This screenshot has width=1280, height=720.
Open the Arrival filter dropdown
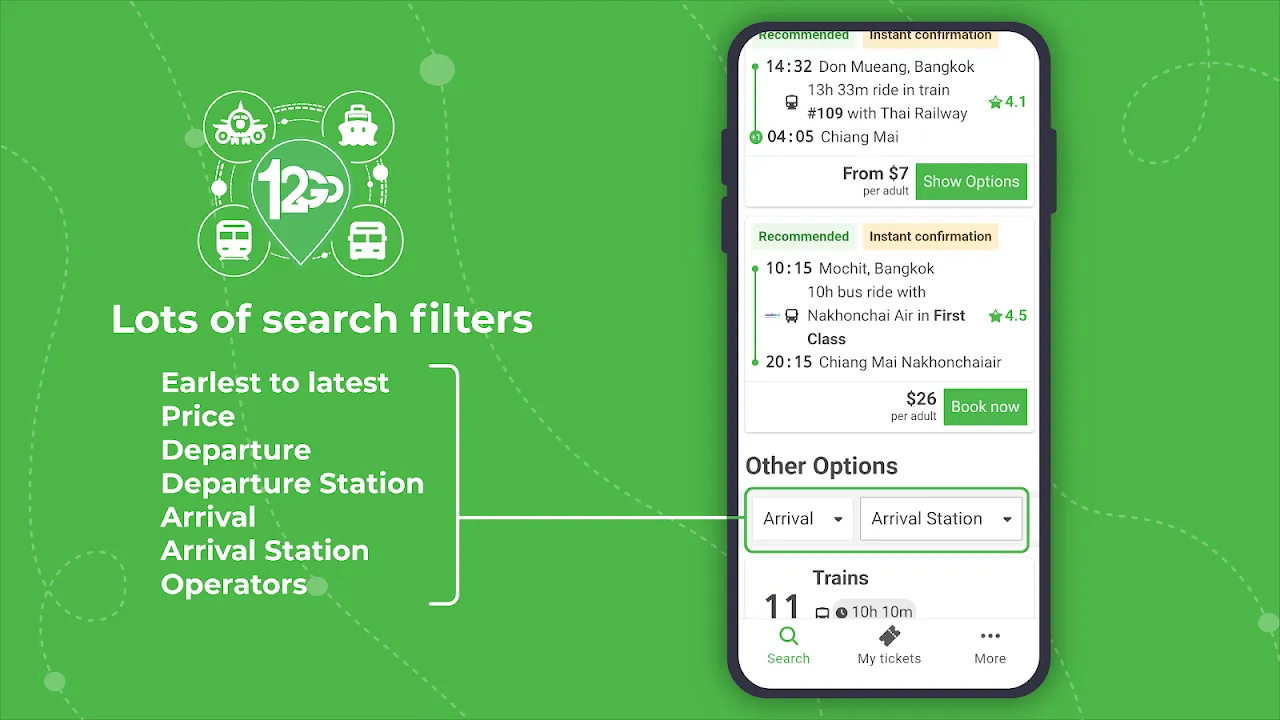[803, 519]
